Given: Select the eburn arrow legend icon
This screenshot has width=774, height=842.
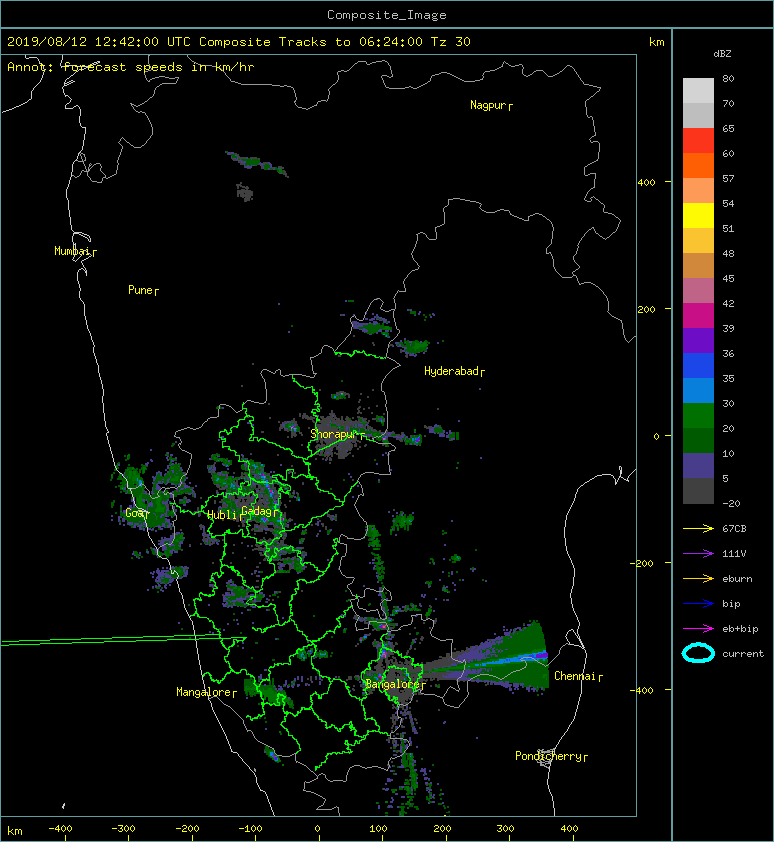Looking at the screenshot, I should [698, 579].
